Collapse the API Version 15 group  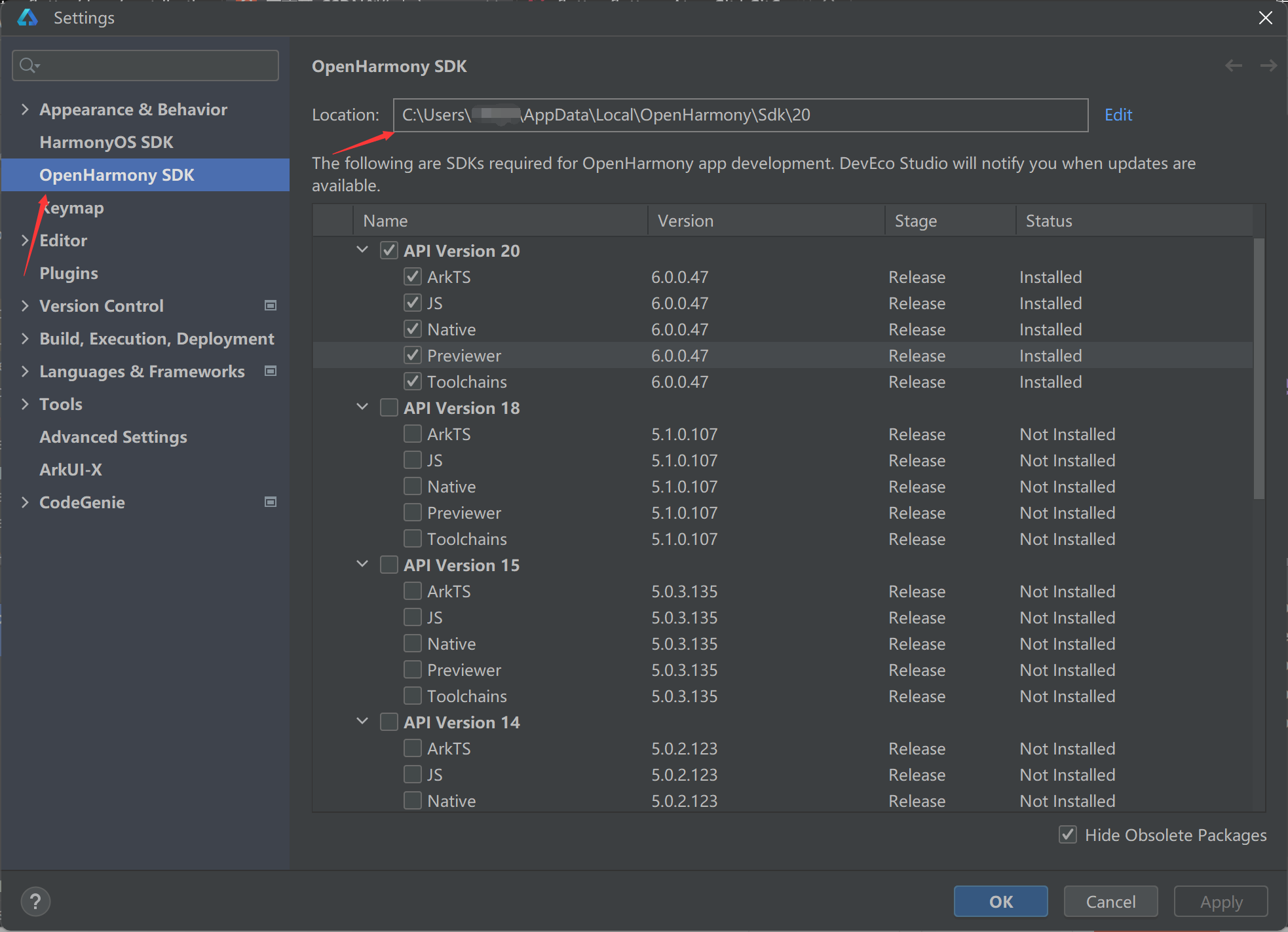[362, 564]
